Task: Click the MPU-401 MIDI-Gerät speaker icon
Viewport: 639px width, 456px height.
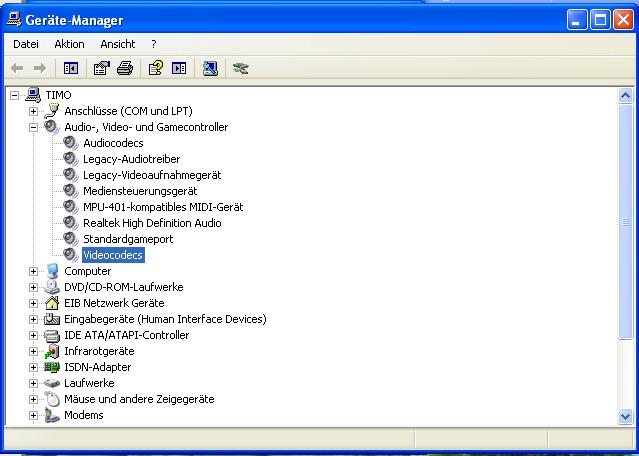Action: (x=71, y=207)
